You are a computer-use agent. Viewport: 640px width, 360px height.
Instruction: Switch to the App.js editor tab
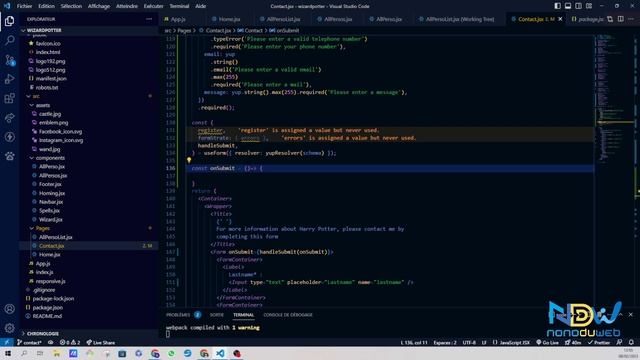pyautogui.click(x=178, y=19)
